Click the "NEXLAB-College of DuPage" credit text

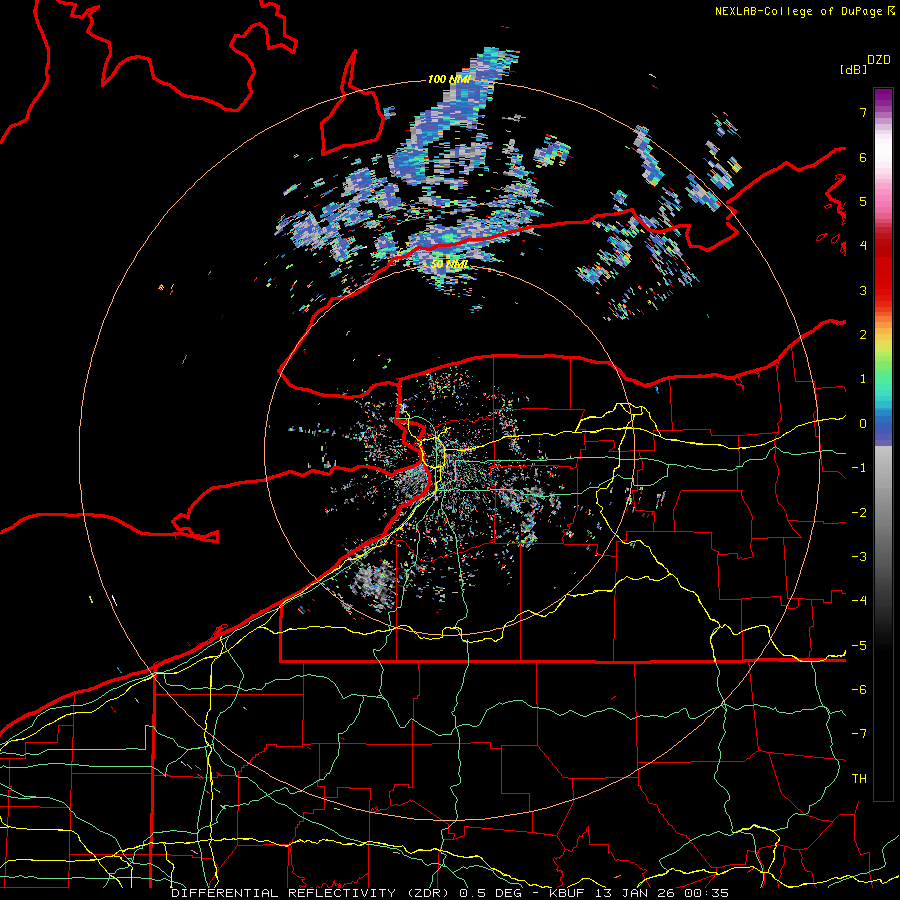tap(801, 11)
